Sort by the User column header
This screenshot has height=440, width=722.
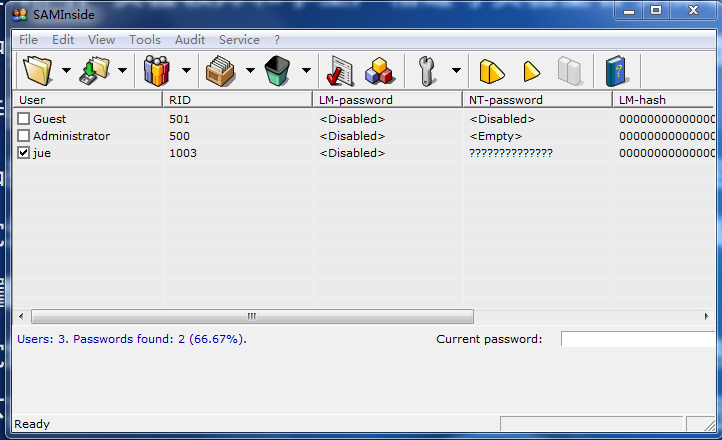point(87,100)
